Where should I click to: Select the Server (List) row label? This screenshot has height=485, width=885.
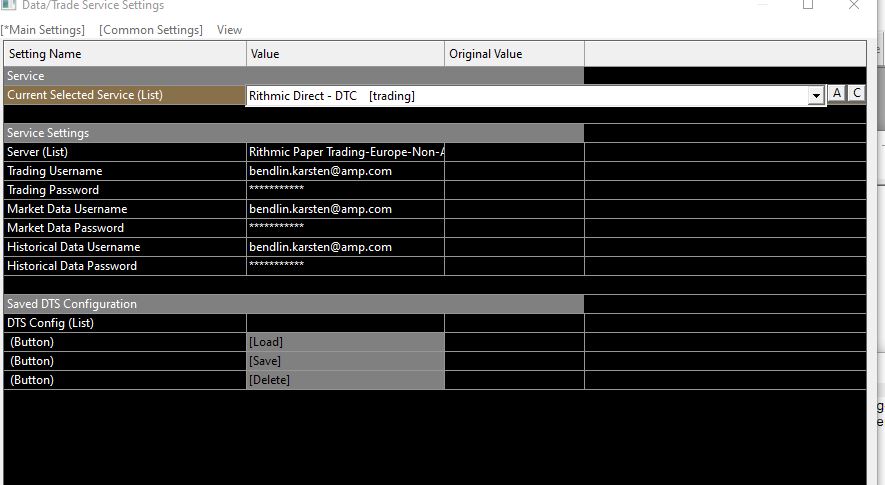(125, 152)
